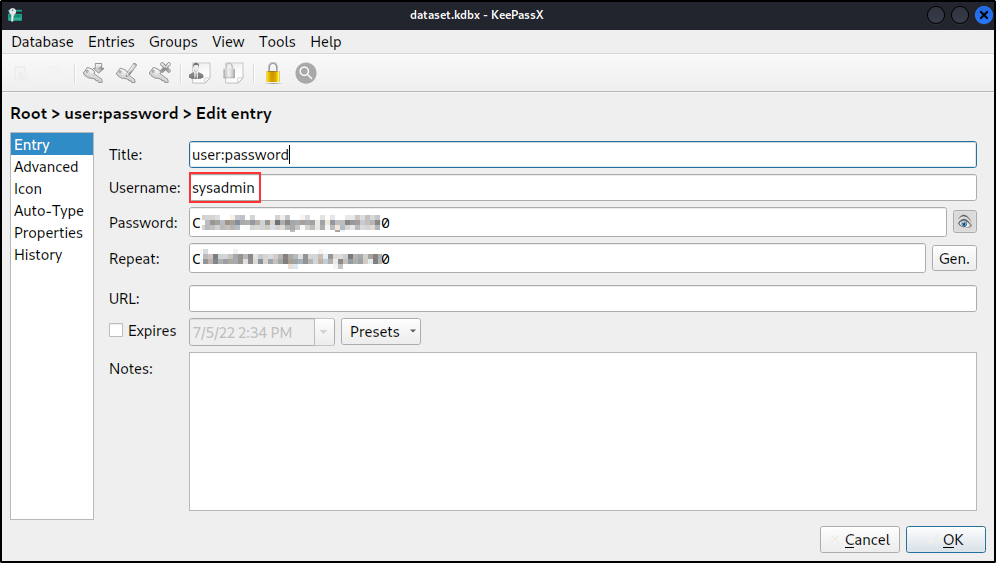
Task: Click the greyed-out Open database toolbar icon
Action: 21,73
